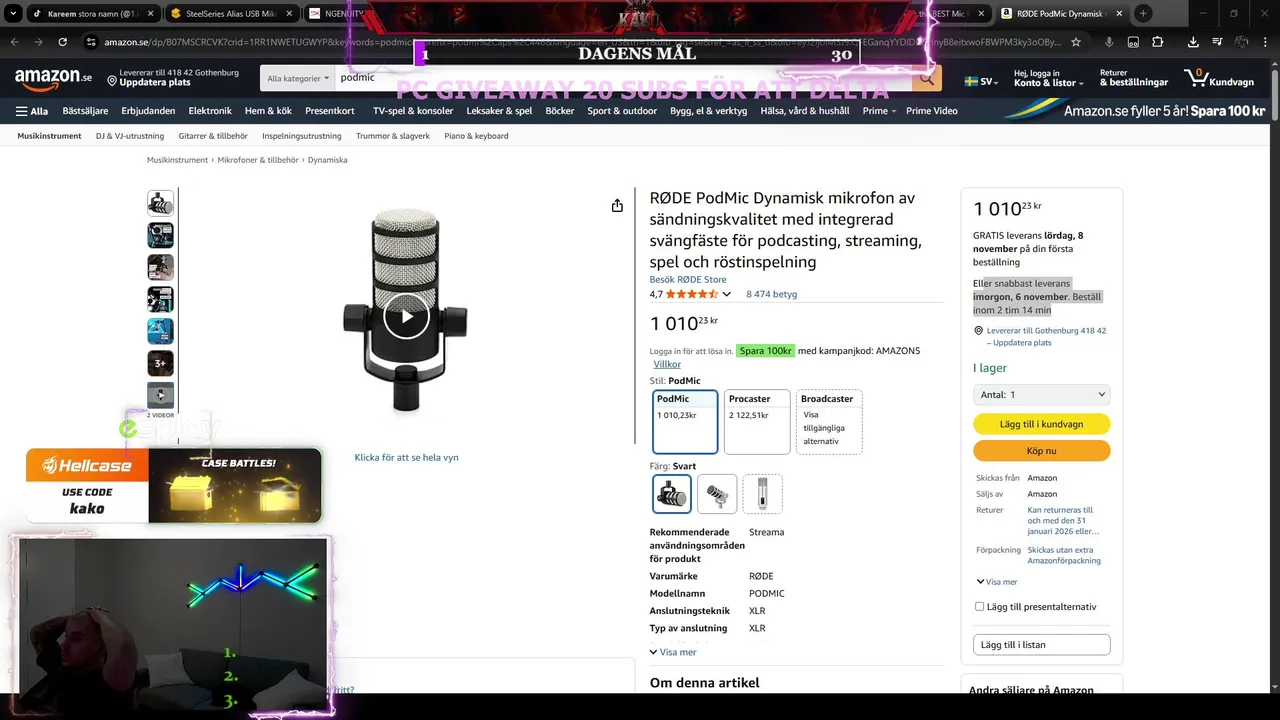Open the 8 474 betyg reviews link
The width and height of the screenshot is (1280, 720).
pos(771,294)
